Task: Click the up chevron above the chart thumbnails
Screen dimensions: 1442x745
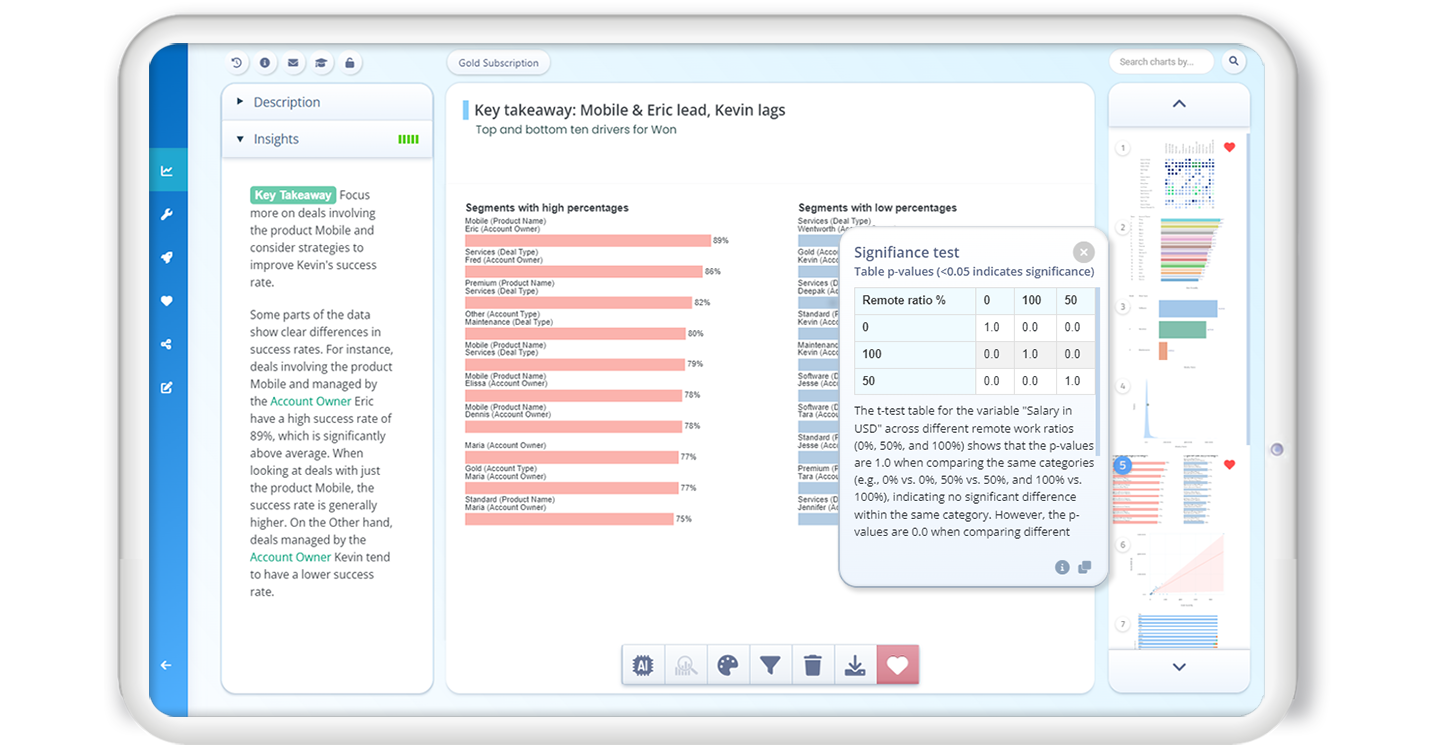Action: (x=1178, y=105)
